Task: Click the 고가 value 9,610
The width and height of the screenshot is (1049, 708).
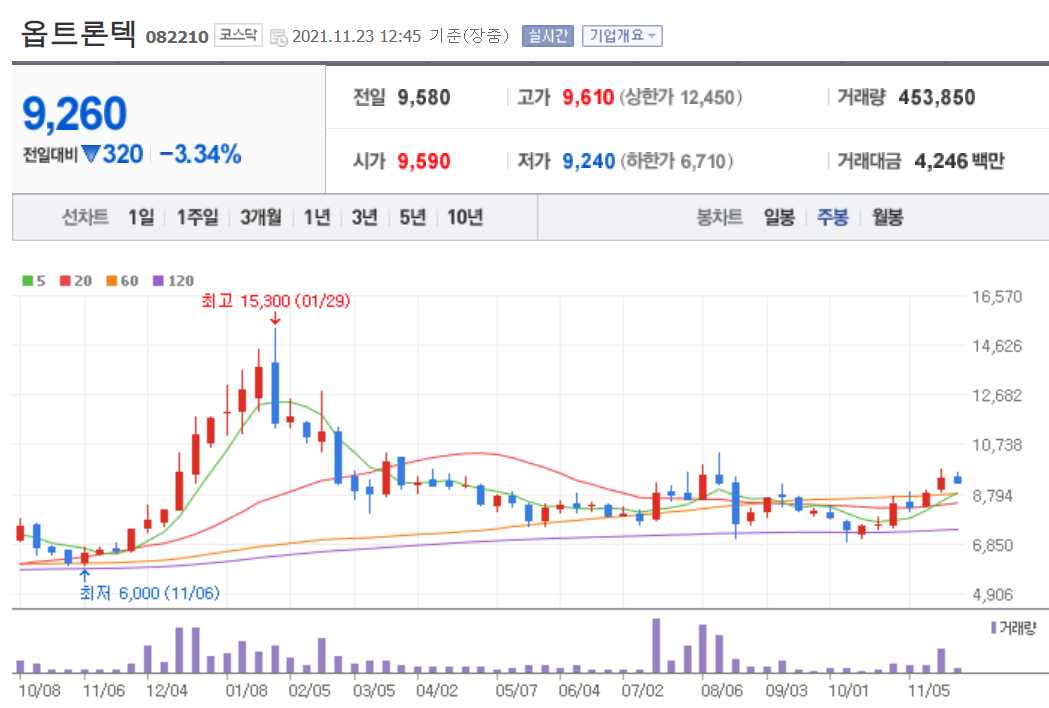Action: 588,98
